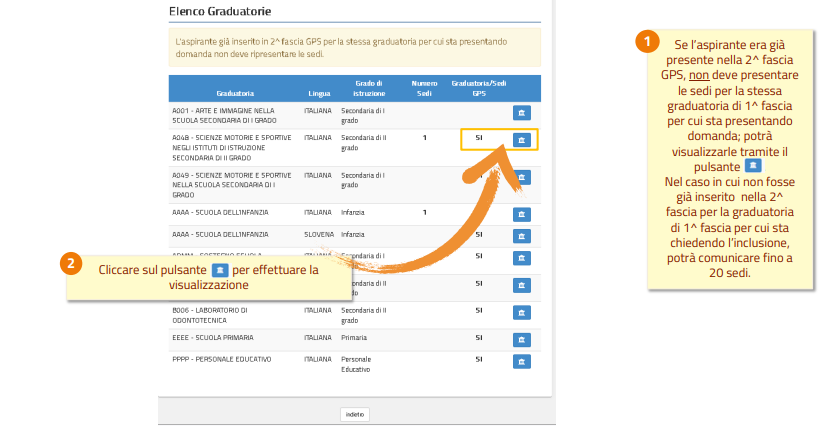Image resolution: width=822 pixels, height=436 pixels.
Task: Click the sedi icon in the A048 Scienze Motorie row
Action: [x=522, y=140]
